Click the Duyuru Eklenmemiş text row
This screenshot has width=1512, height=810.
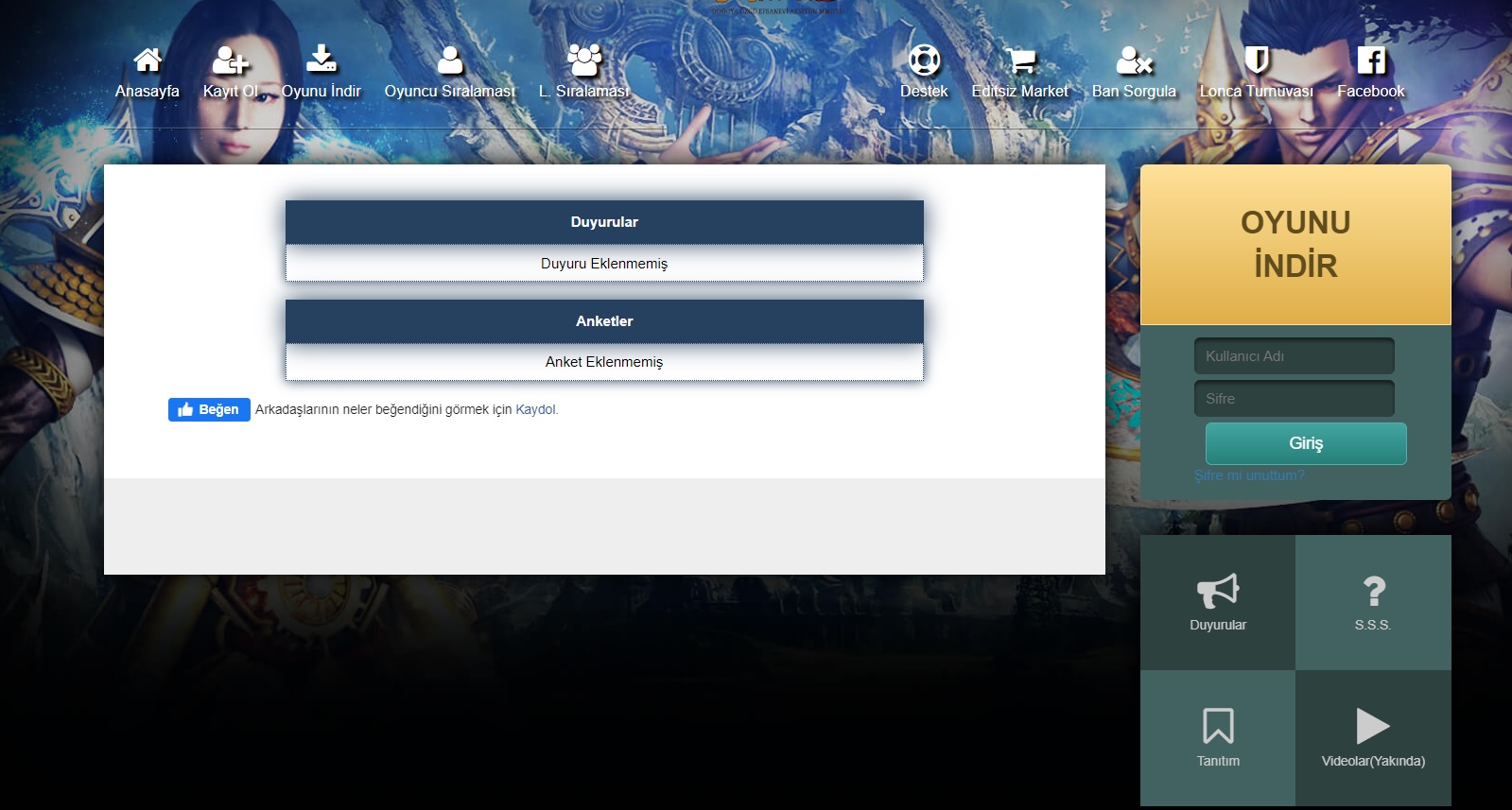click(604, 264)
